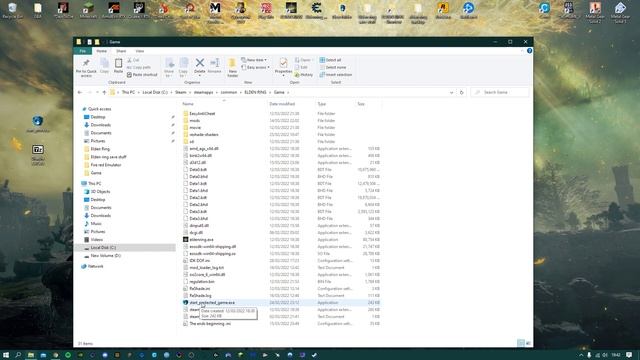Click File Explorer on taskbar
The width and height of the screenshot is (640, 360).
31,355
